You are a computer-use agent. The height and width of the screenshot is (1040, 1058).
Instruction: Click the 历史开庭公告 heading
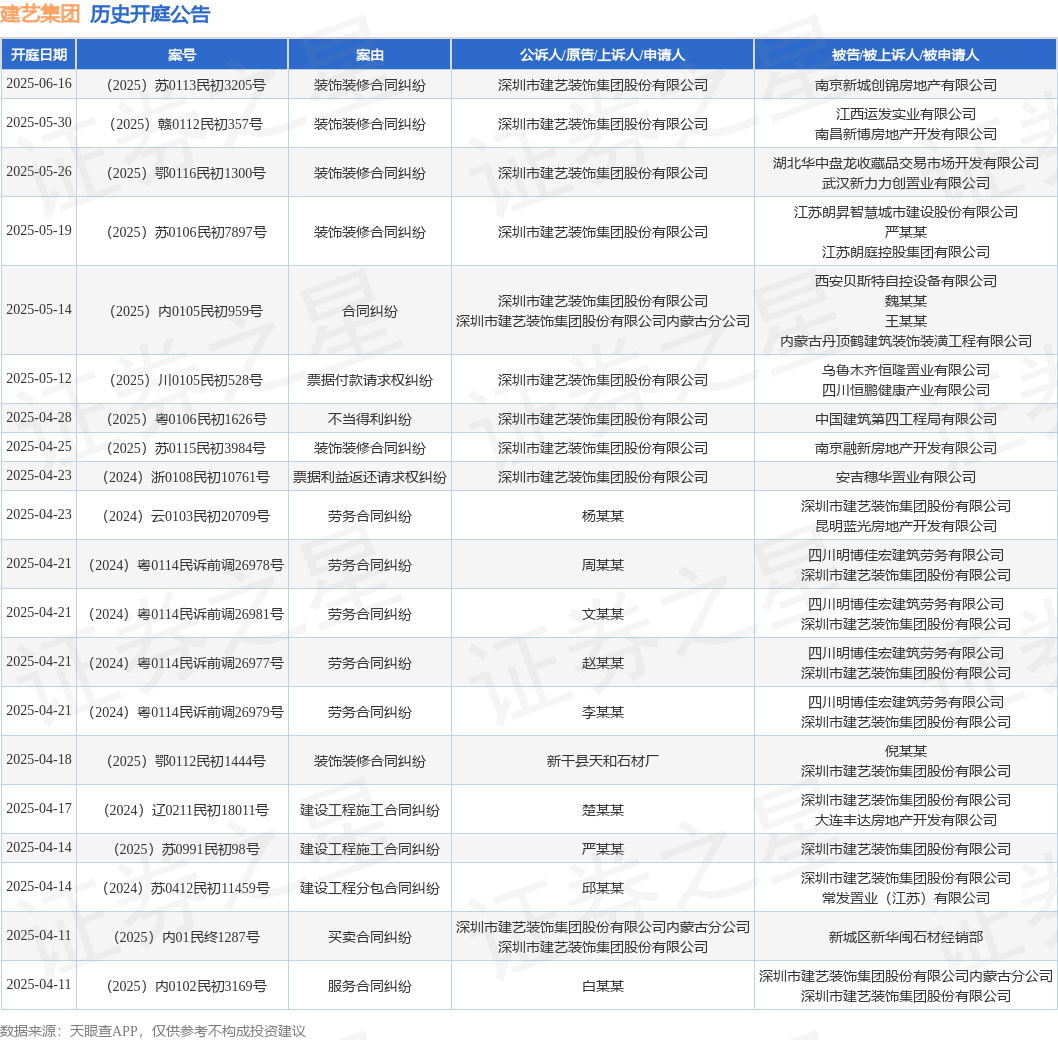(150, 14)
